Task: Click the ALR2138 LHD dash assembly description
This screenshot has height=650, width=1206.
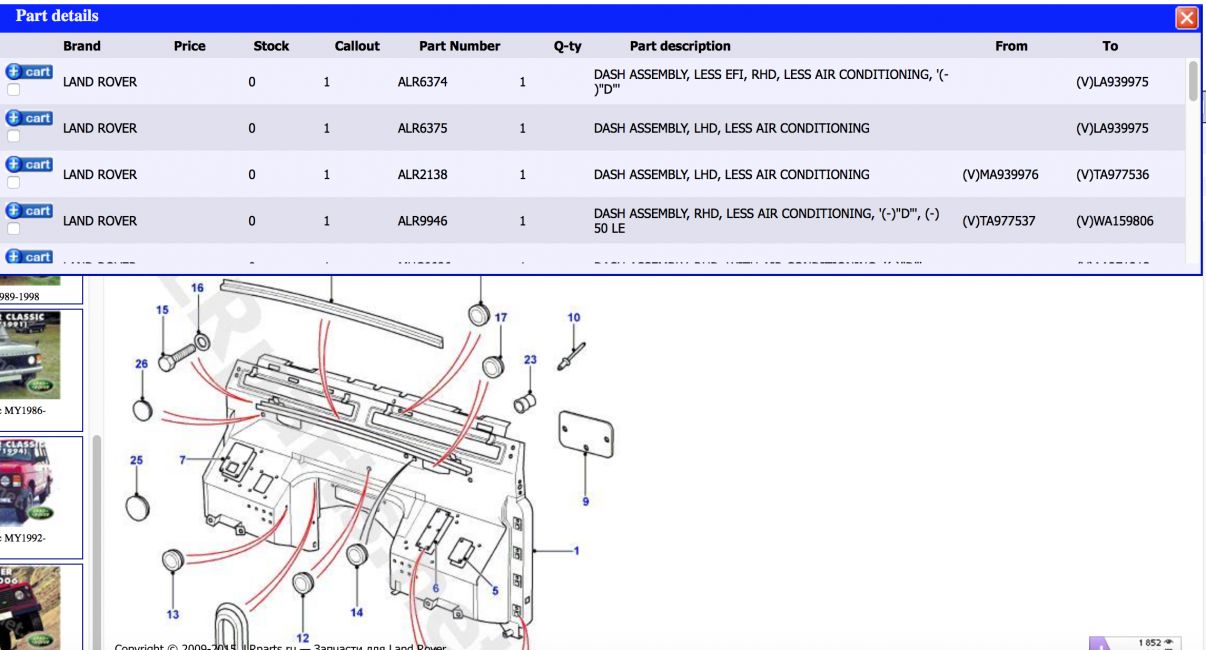Action: tap(732, 174)
